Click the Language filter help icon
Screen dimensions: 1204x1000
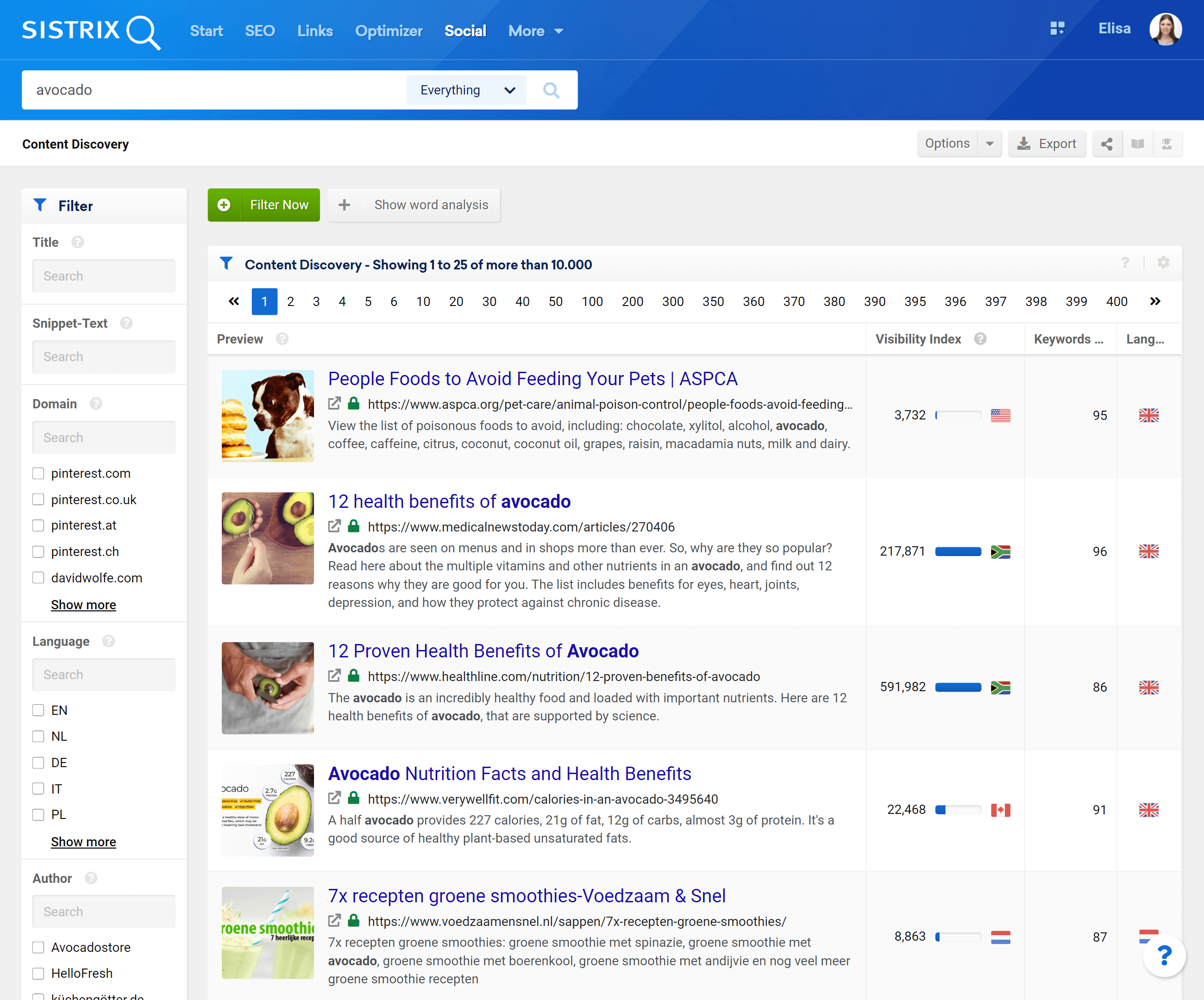click(109, 641)
